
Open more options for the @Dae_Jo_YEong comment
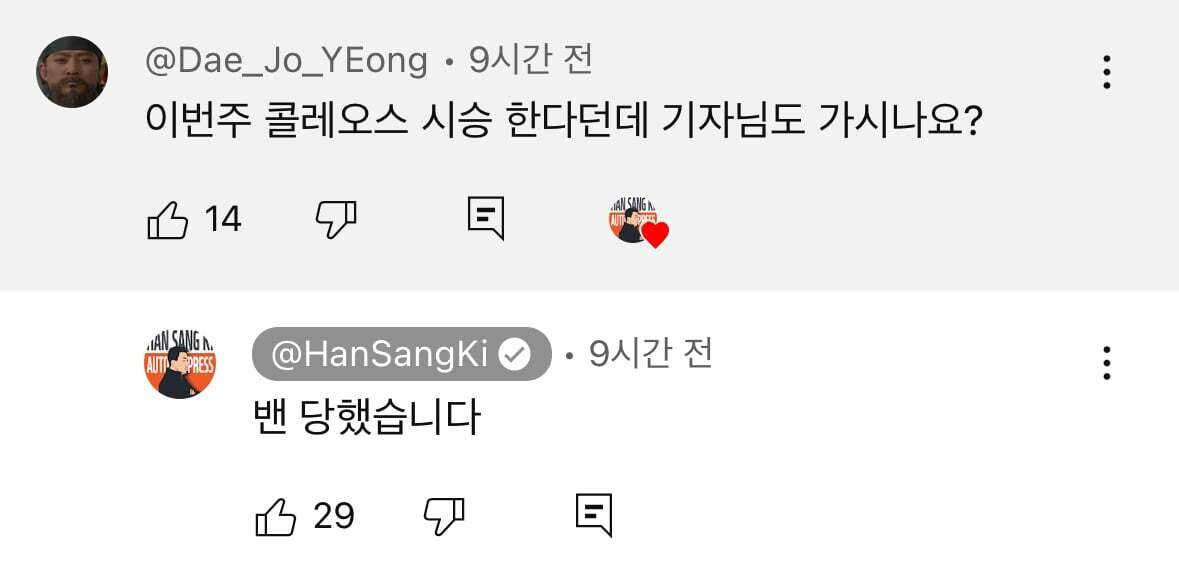[1106, 72]
